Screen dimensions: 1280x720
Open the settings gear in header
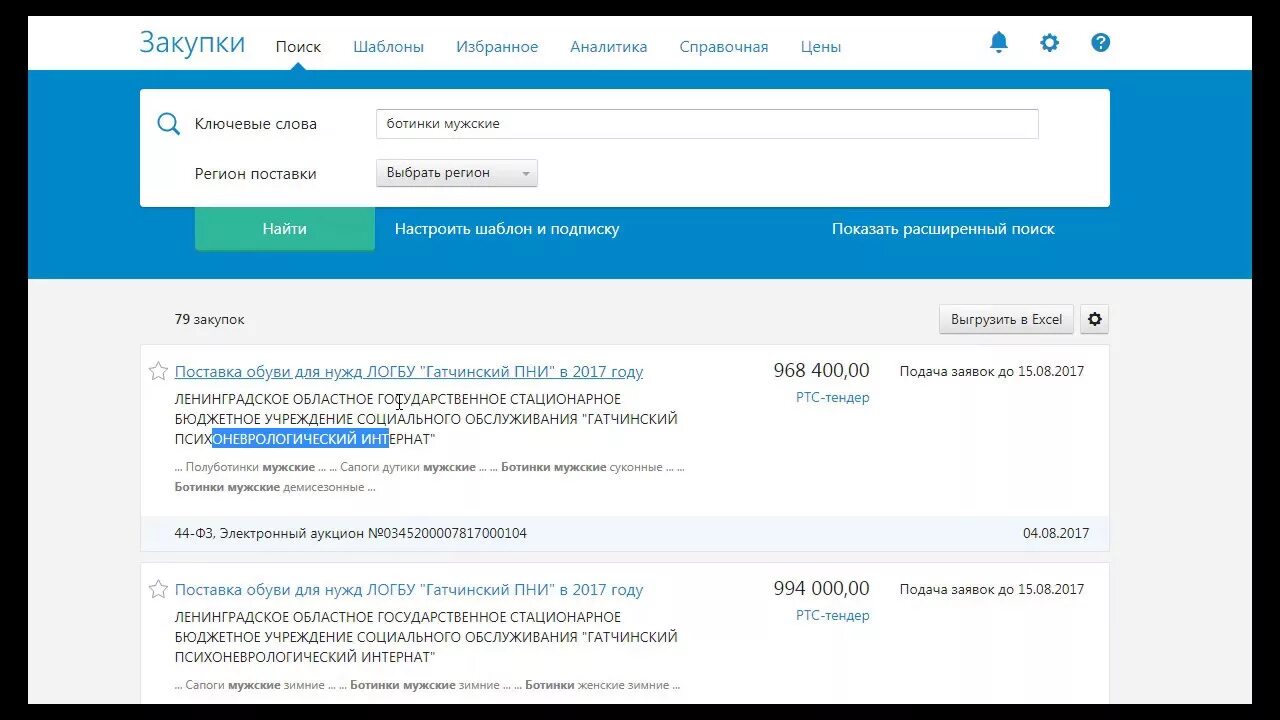tap(1049, 43)
